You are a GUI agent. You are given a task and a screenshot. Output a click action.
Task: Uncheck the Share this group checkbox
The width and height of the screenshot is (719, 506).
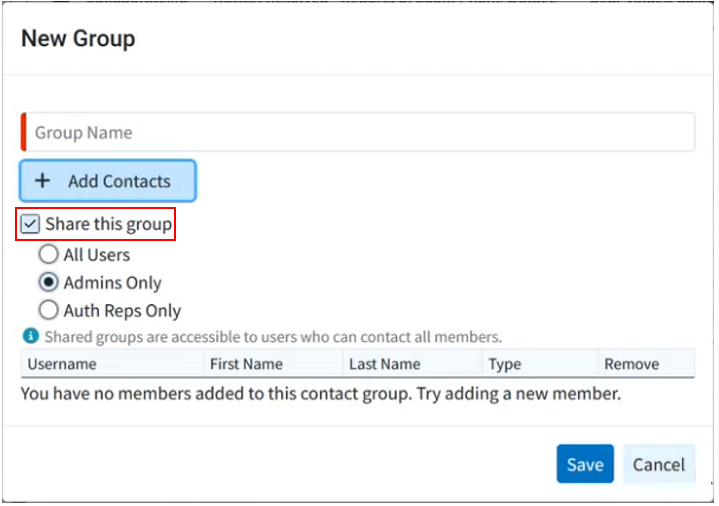[31, 224]
